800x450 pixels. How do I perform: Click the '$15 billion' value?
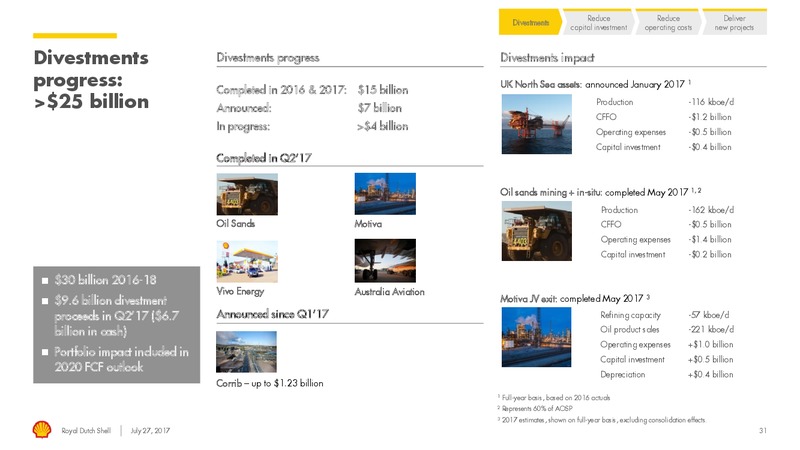[x=383, y=90]
